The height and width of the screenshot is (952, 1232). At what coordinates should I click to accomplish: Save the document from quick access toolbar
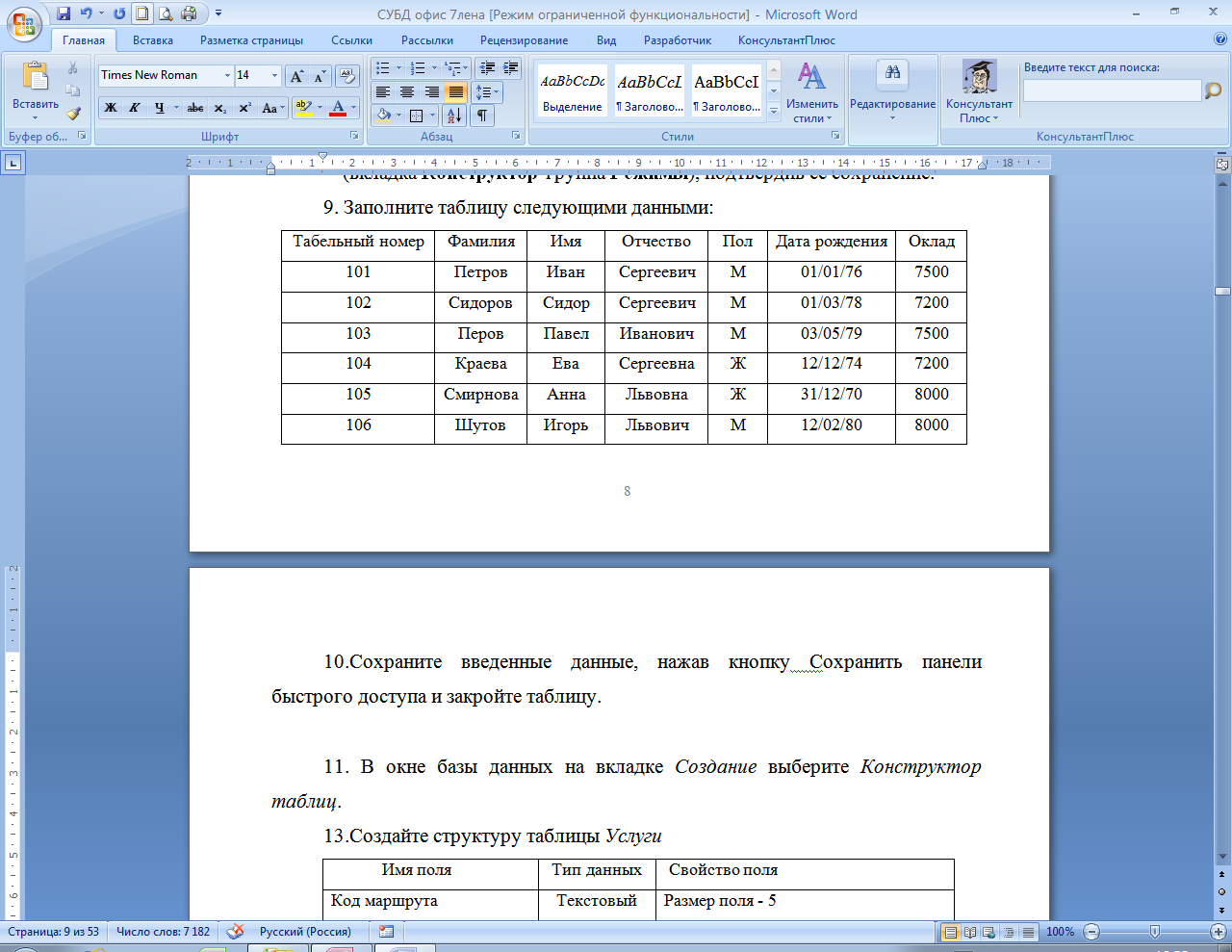point(64,13)
